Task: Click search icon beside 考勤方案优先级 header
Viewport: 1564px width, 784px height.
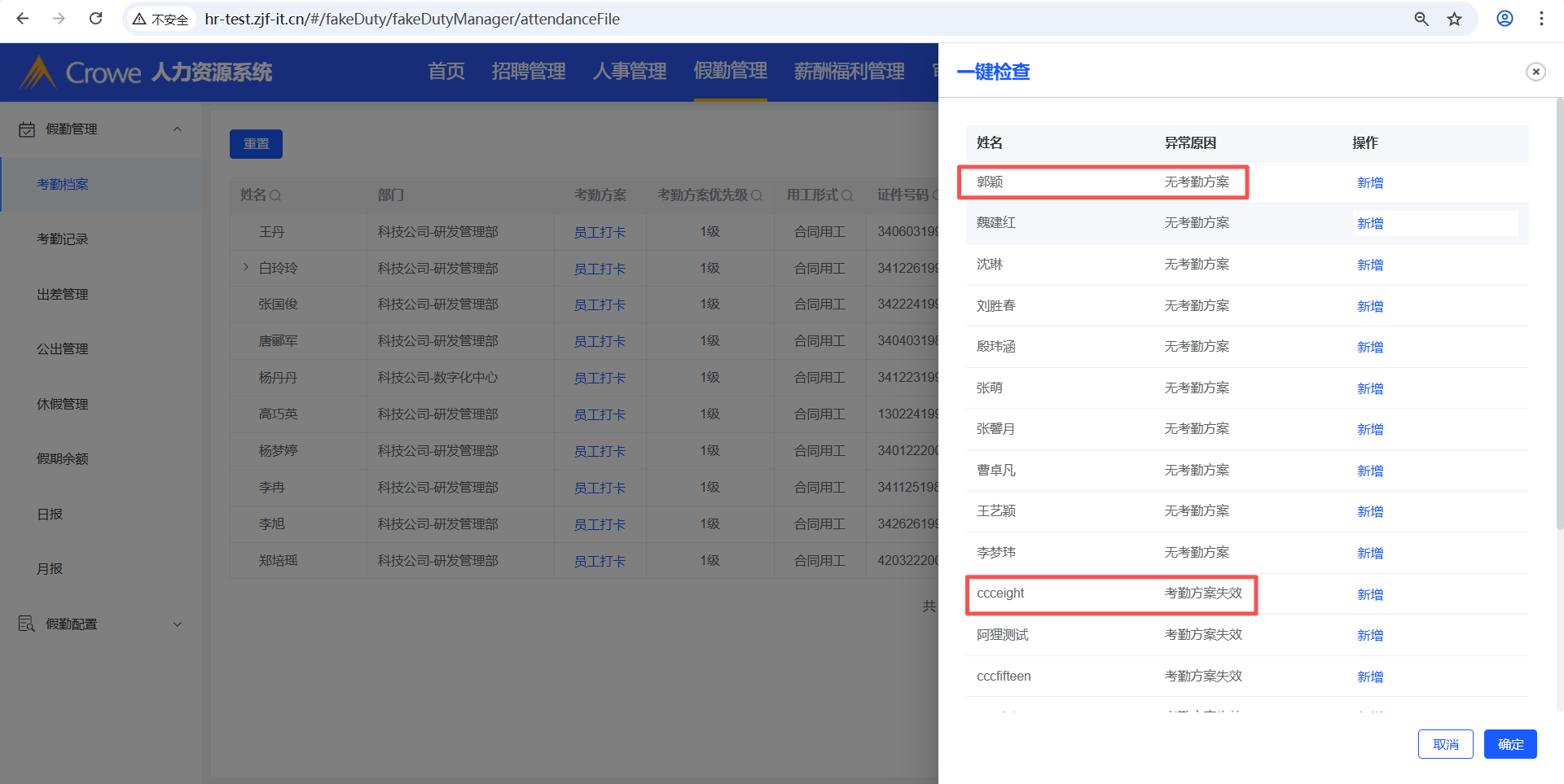Action: 757,195
